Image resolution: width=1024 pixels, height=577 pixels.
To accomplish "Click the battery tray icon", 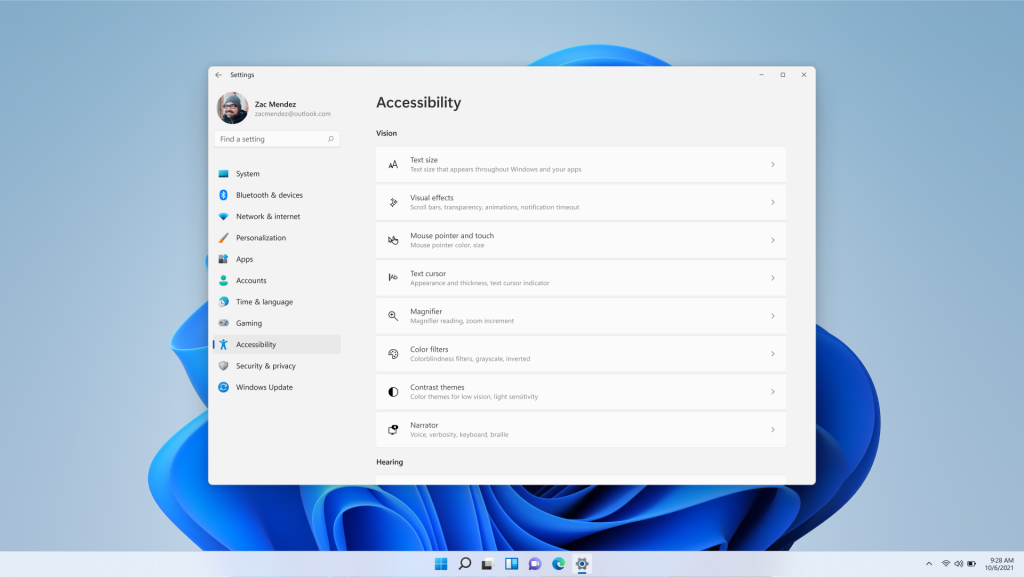I will (x=971, y=564).
